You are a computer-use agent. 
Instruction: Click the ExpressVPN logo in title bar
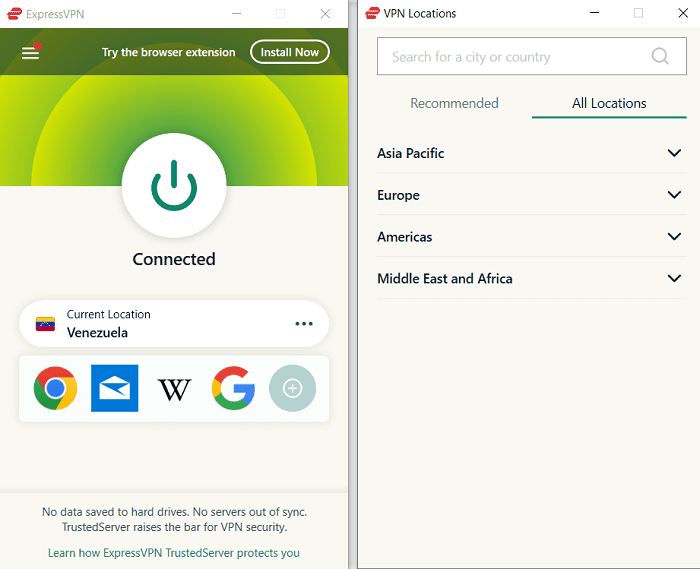click(x=14, y=14)
